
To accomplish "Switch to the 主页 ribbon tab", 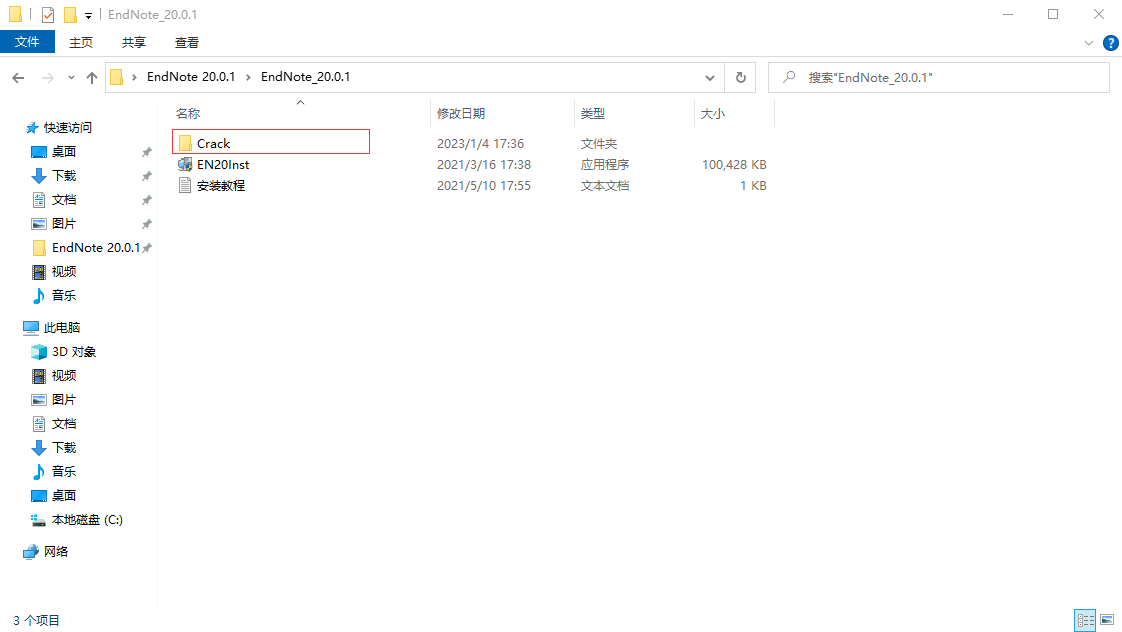I will pos(81,43).
